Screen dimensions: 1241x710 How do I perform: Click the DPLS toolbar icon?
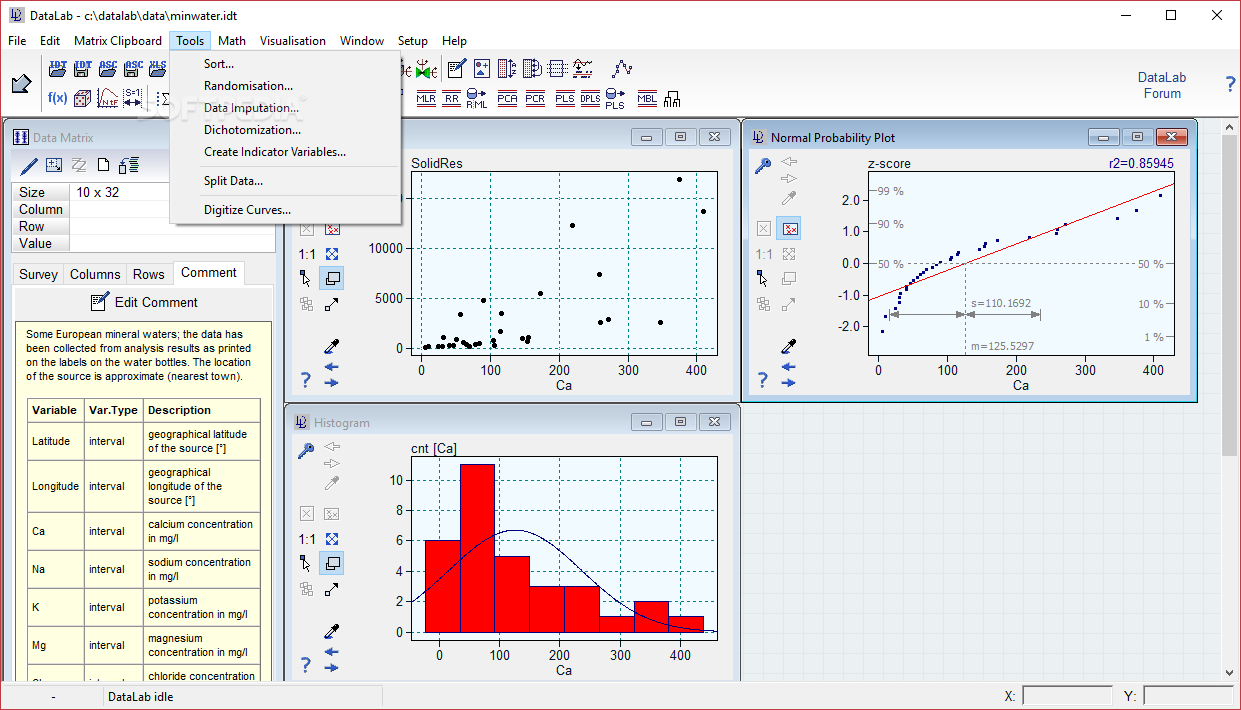590,98
